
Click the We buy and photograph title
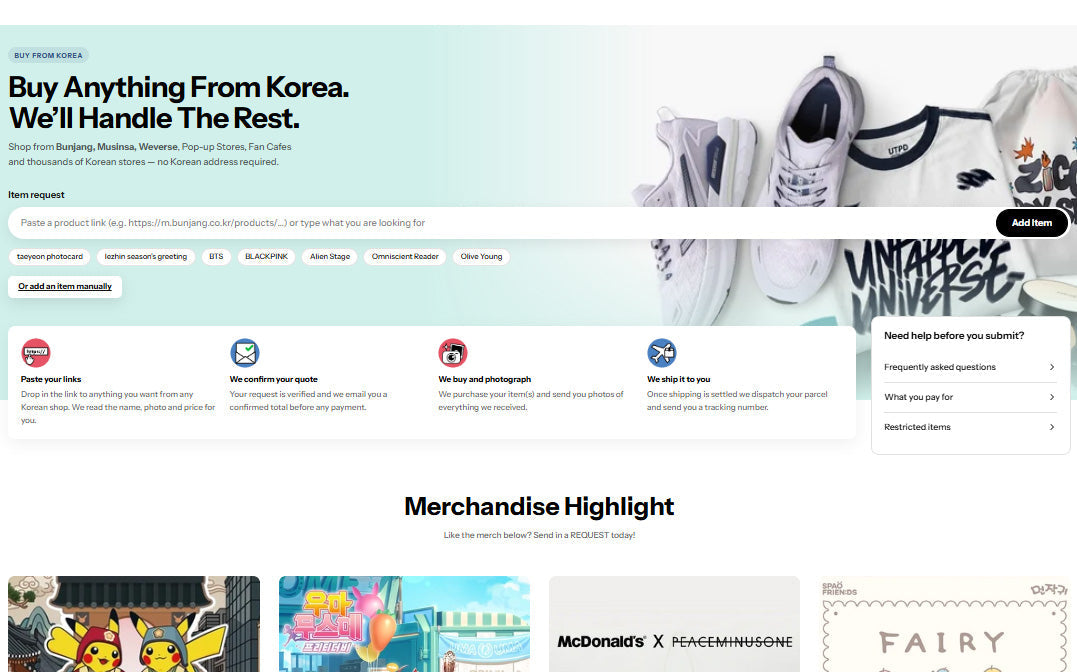[484, 379]
